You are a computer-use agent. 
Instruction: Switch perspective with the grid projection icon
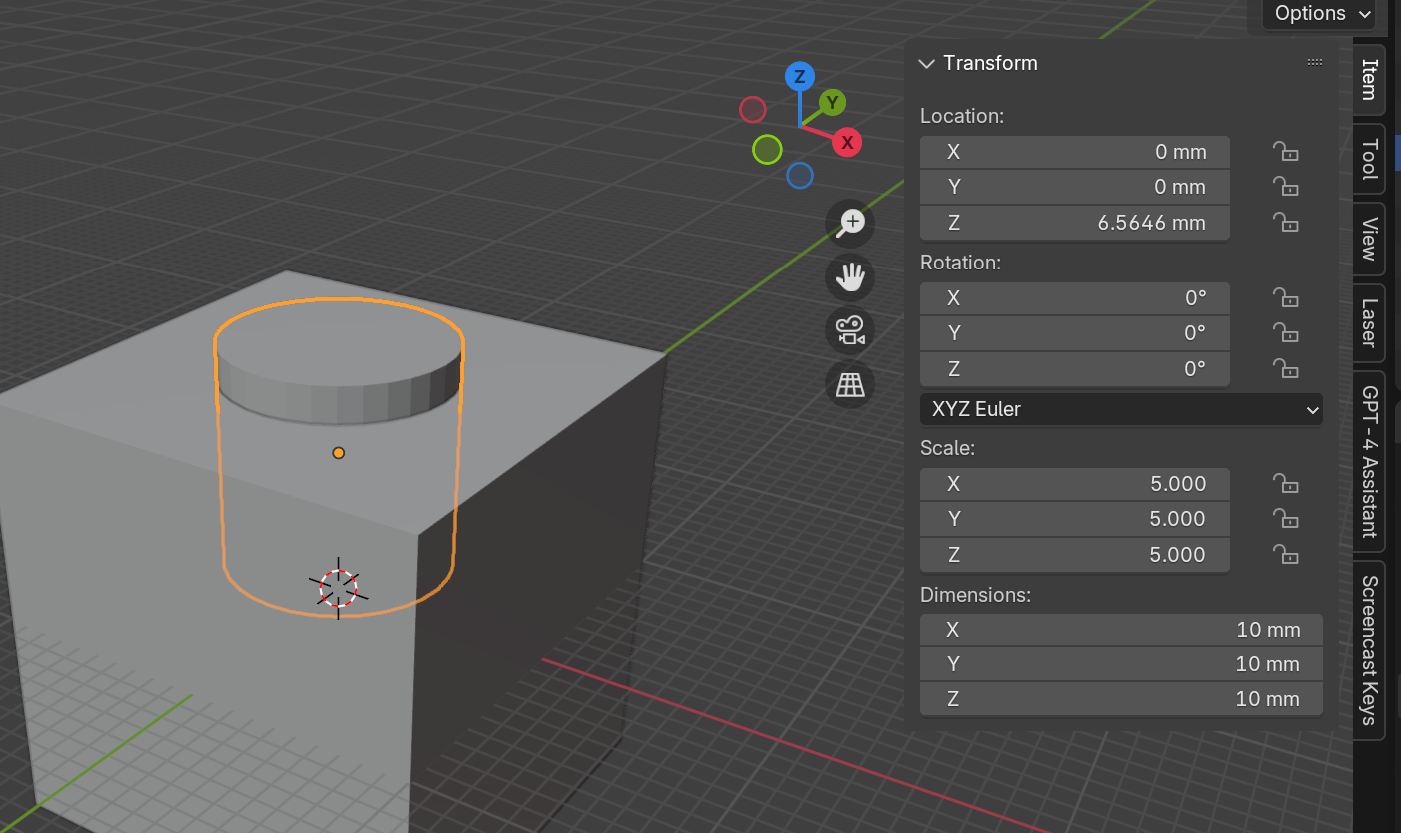tap(849, 385)
